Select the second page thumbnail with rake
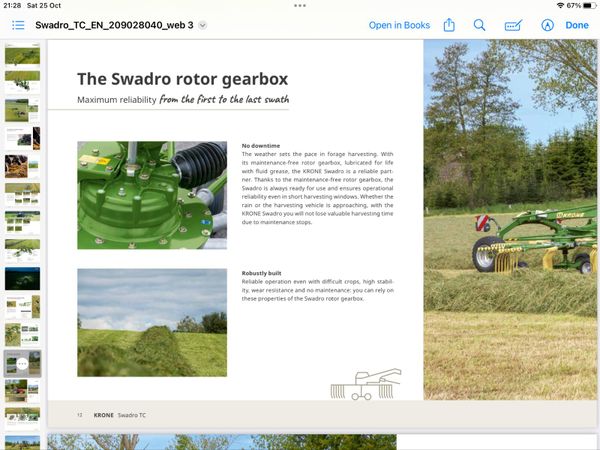Image resolution: width=600 pixels, height=450 pixels. (22, 82)
